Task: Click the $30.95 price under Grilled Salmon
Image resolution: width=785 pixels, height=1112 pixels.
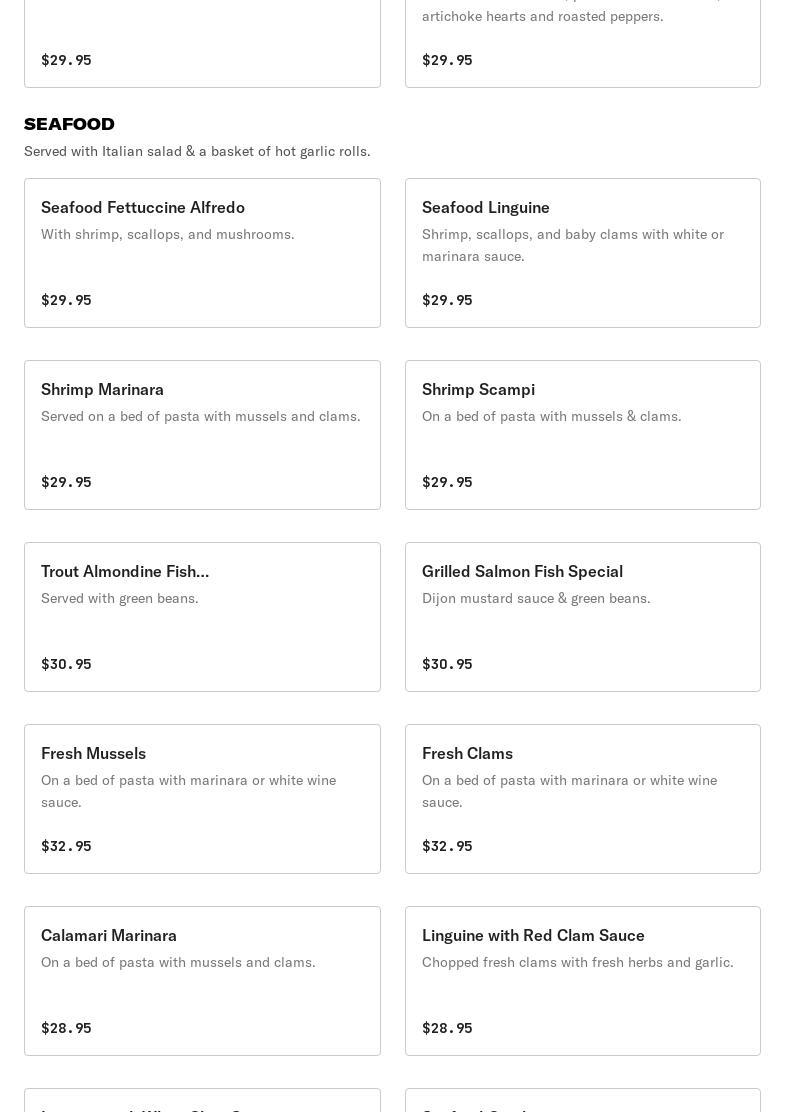Action: tap(447, 664)
